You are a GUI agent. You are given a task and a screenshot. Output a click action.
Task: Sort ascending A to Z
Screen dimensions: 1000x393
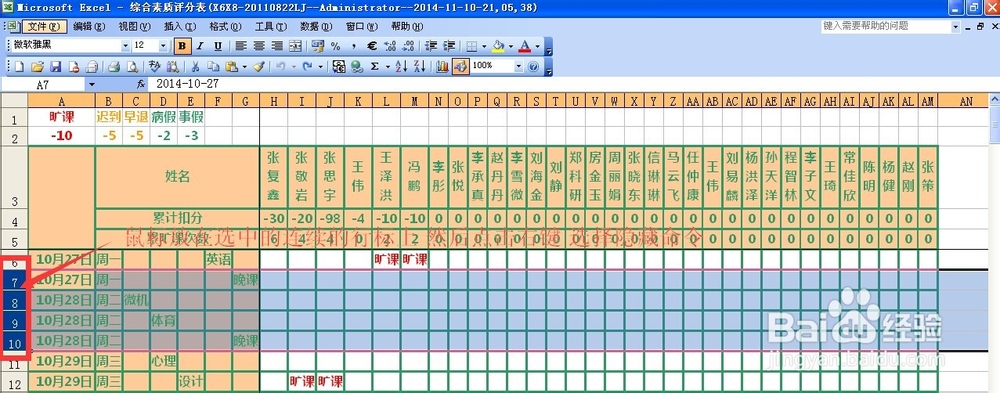(401, 66)
